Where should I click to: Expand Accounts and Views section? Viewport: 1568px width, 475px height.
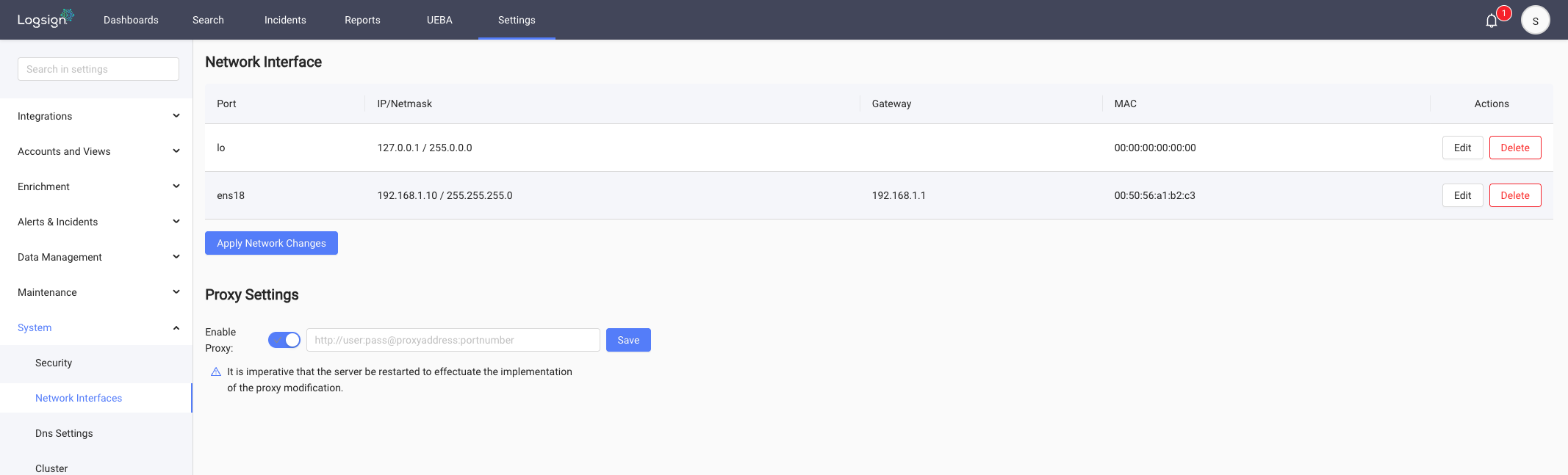(96, 151)
